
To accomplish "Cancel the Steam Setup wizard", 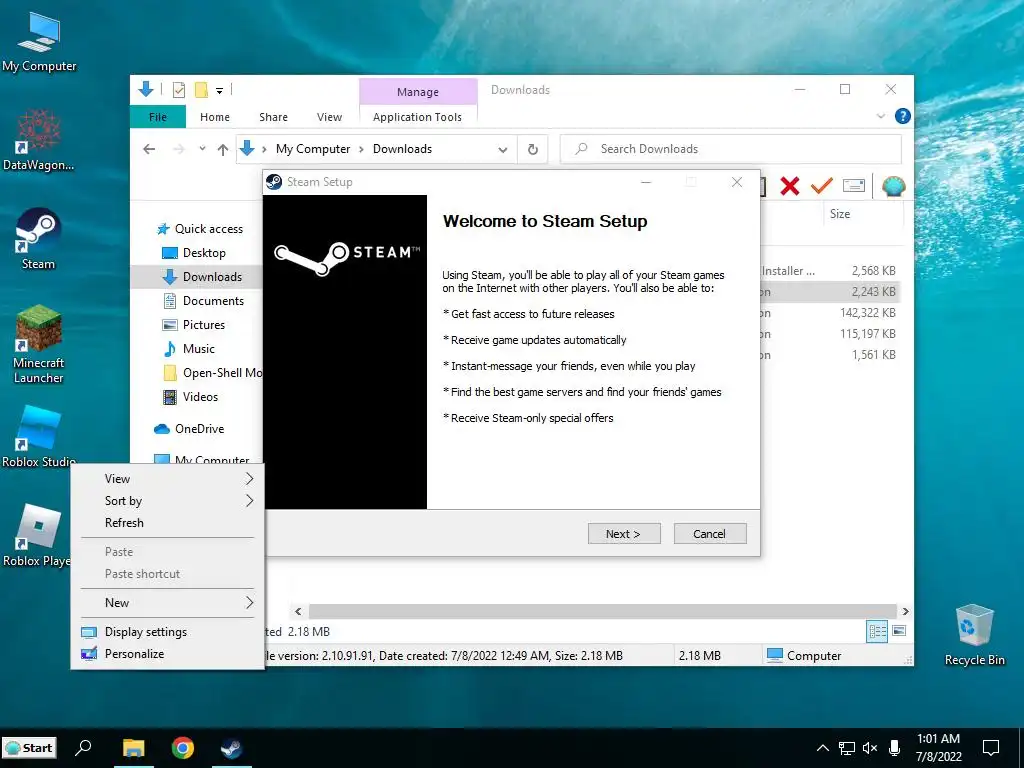I will coord(710,534).
